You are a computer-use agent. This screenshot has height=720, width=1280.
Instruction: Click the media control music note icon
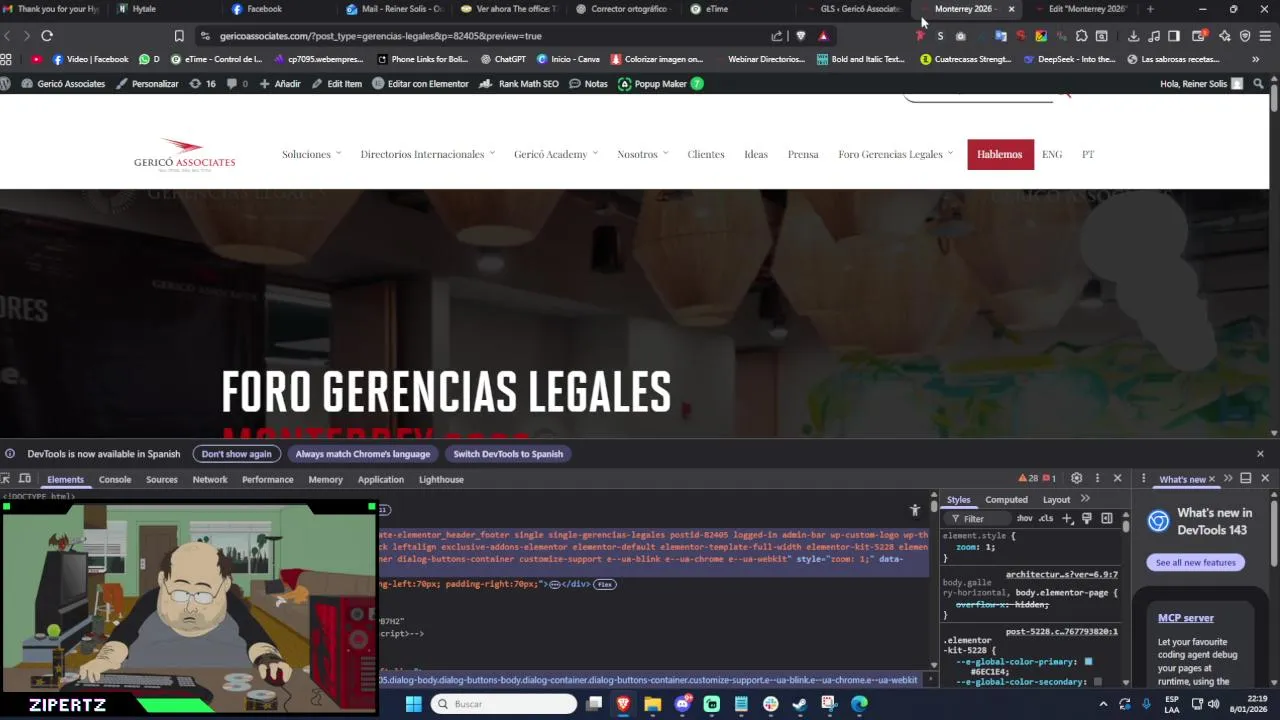tap(1154, 36)
